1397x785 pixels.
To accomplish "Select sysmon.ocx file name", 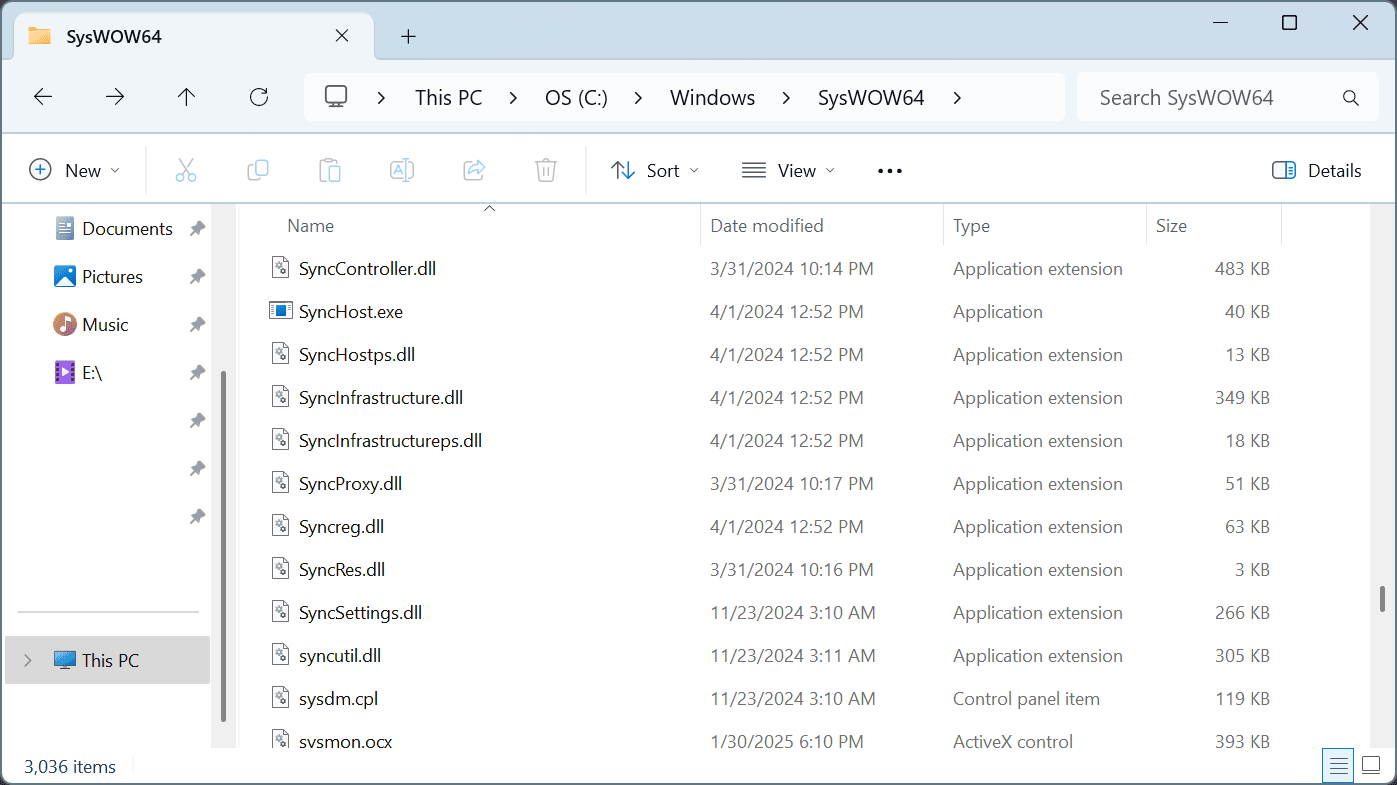I will 345,741.
